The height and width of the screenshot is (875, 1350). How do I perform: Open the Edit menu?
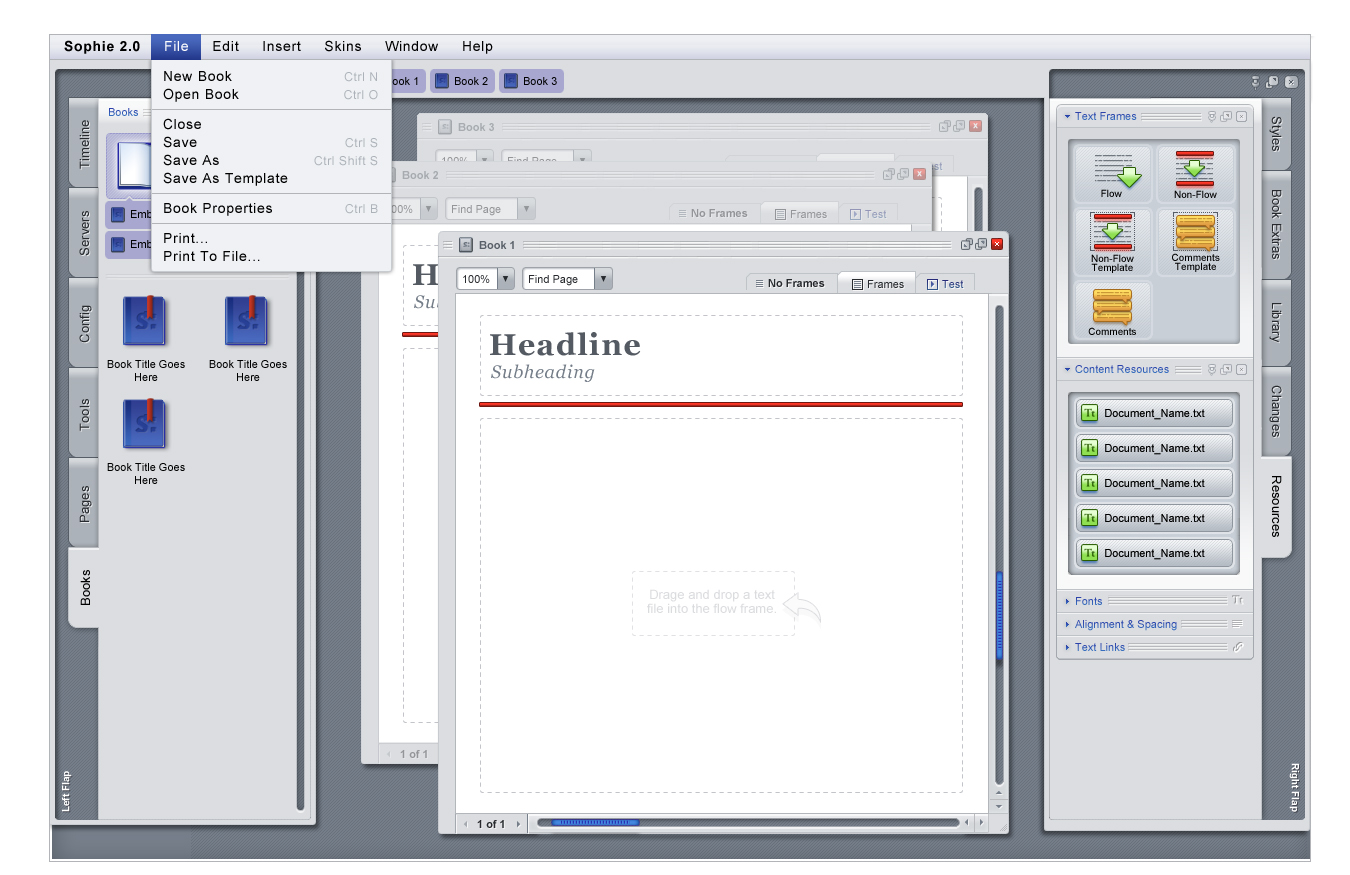tap(226, 46)
